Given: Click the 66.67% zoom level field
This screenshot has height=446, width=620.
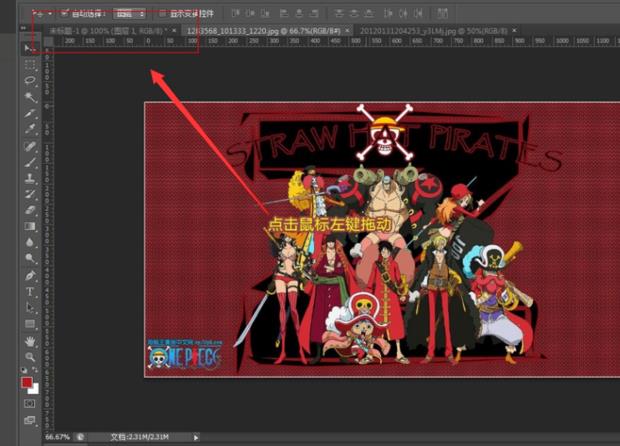Looking at the screenshot, I should point(58,437).
